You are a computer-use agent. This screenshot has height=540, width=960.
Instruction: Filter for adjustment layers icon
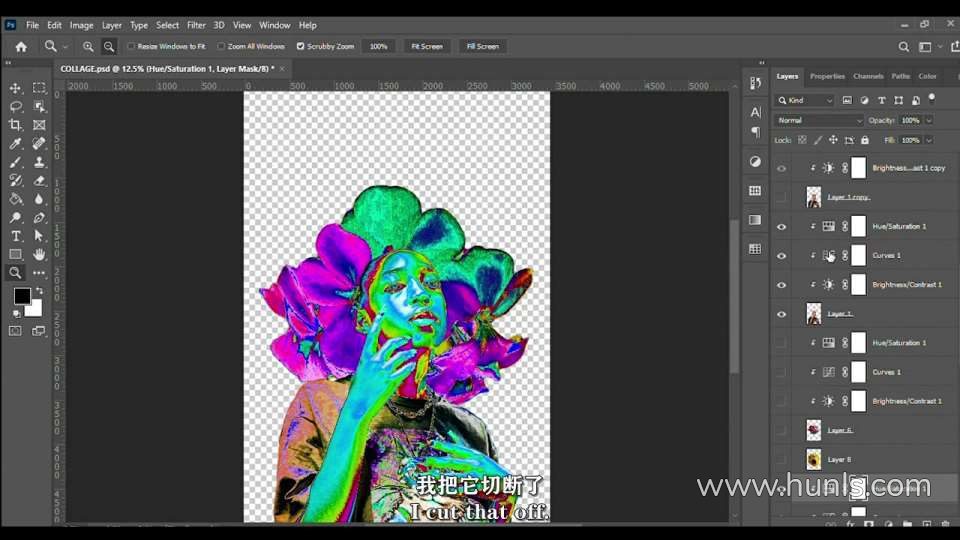pos(864,100)
